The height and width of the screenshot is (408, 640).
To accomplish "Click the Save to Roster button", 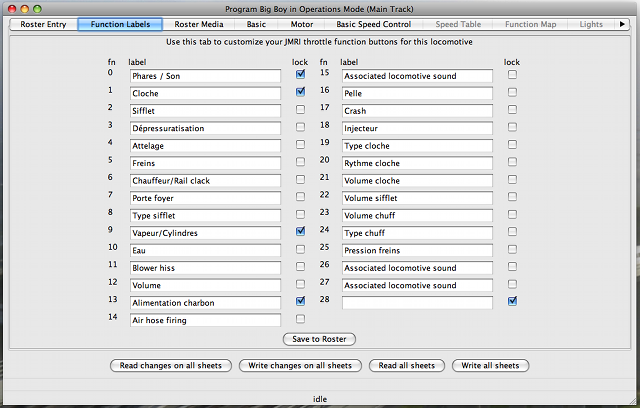I will [319, 339].
